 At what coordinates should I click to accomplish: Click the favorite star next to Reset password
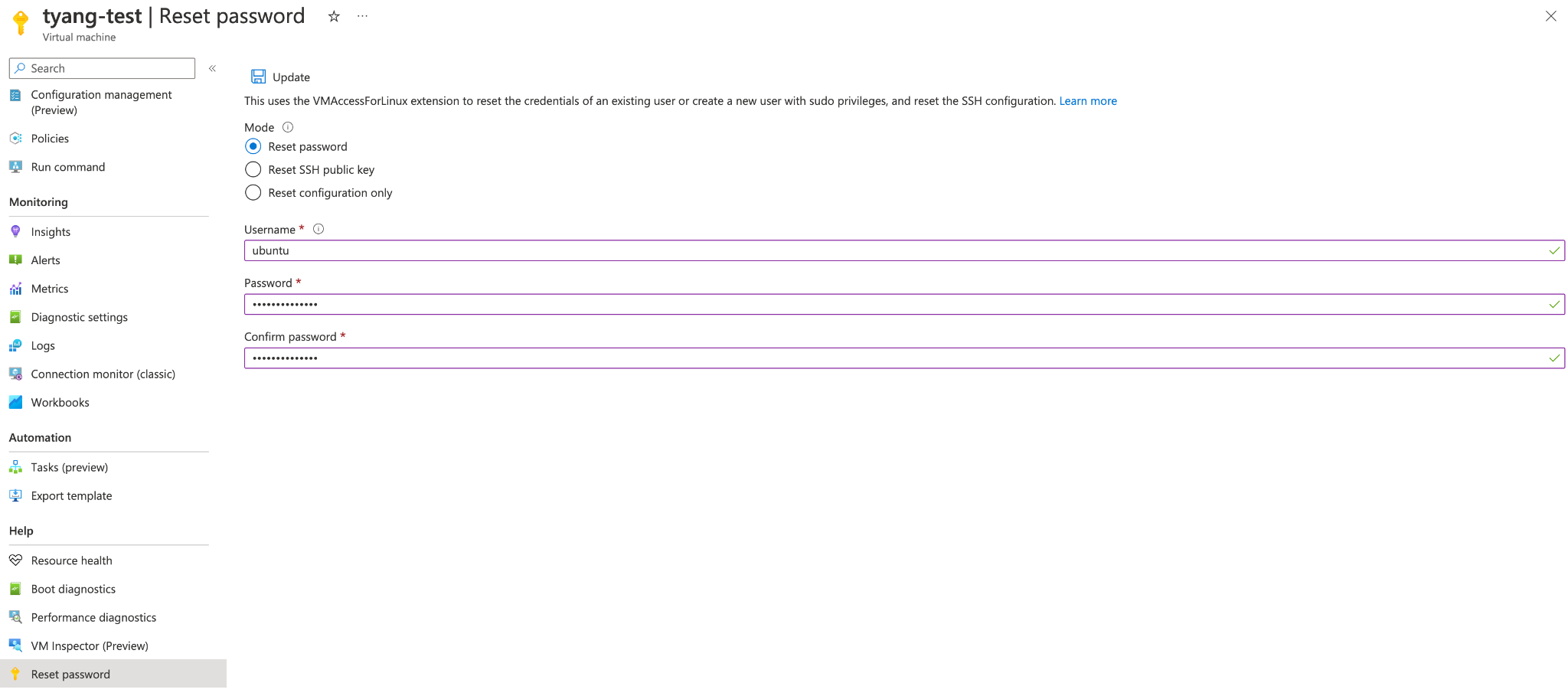334,16
